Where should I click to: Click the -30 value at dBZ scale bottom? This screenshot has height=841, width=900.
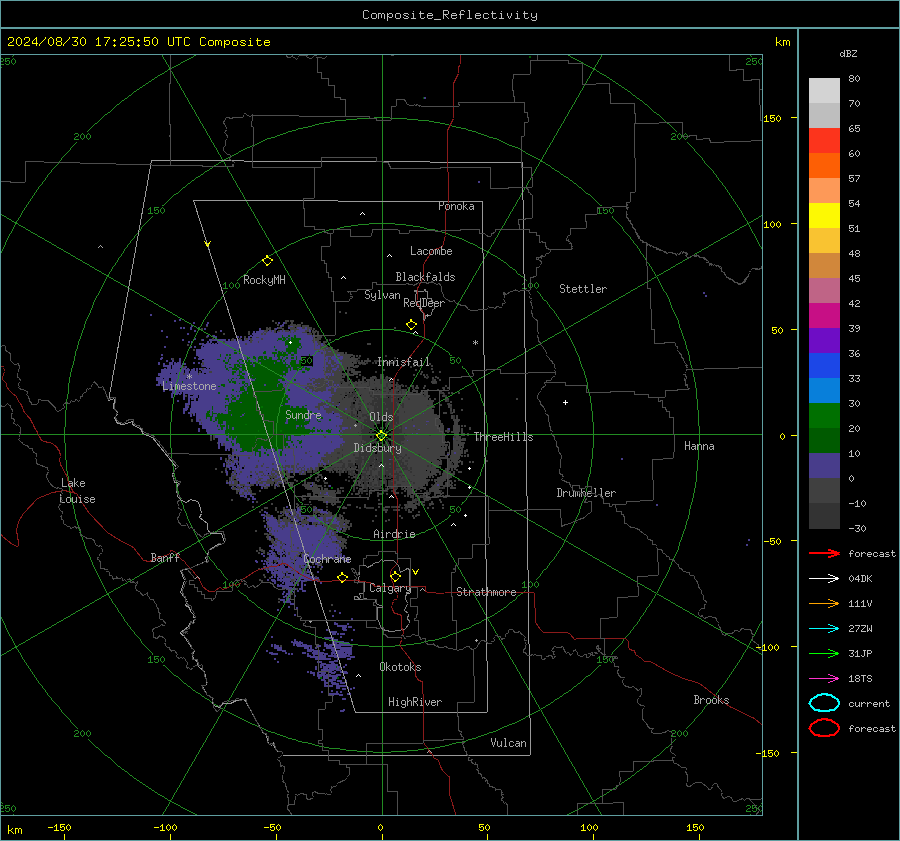[x=857, y=528]
